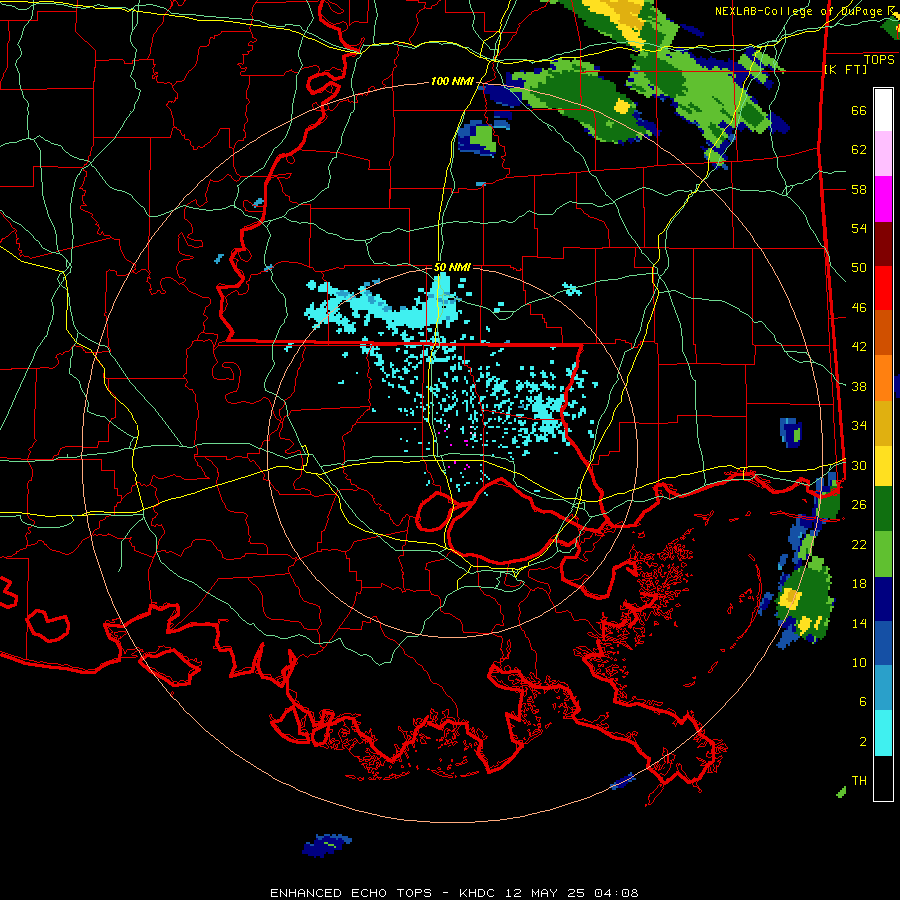The height and width of the screenshot is (900, 900).
Task: Click the white swatch in the tops legend
Action: [x=883, y=110]
